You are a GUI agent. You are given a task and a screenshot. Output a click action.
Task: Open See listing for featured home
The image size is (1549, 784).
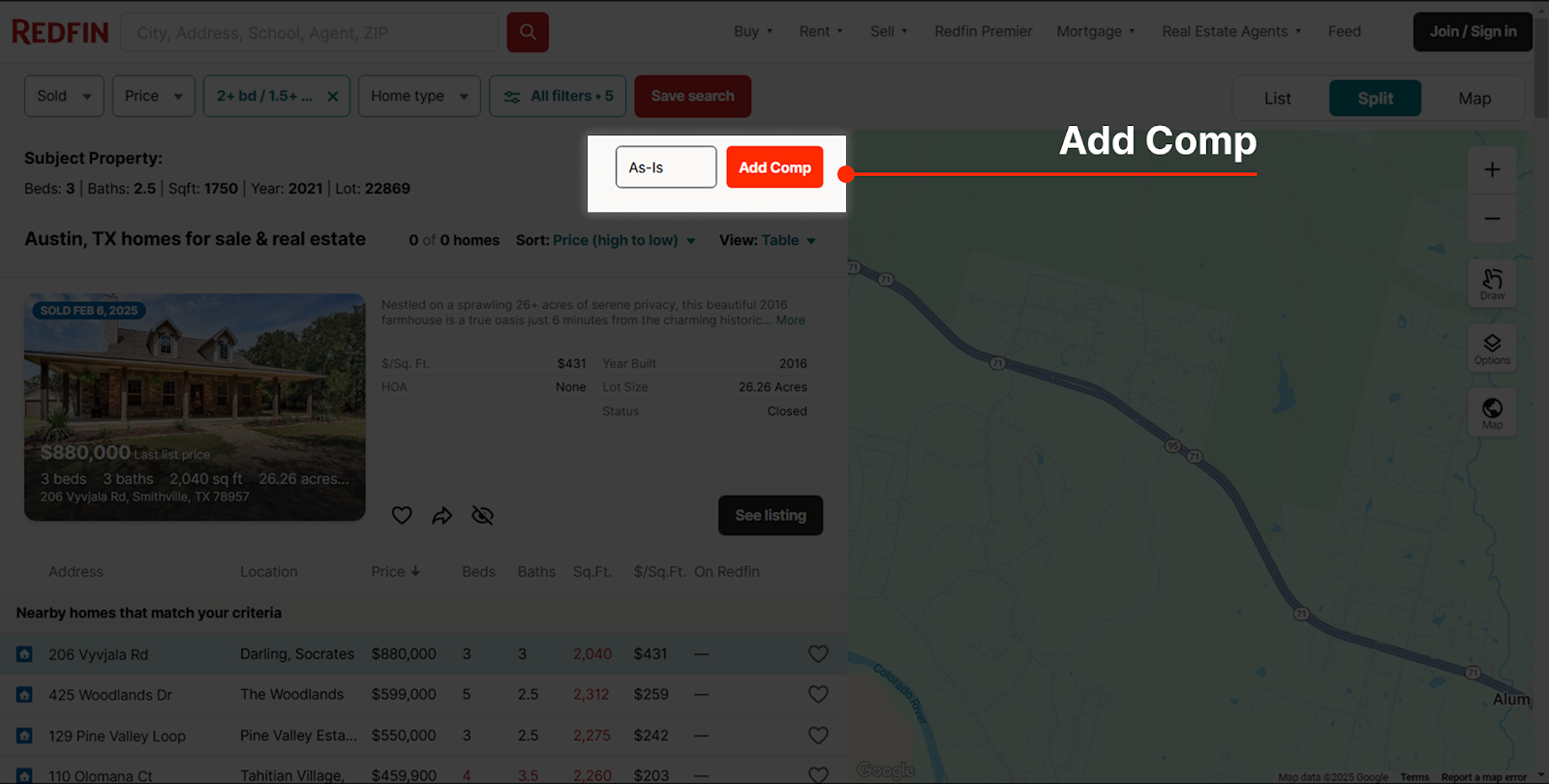(x=770, y=516)
